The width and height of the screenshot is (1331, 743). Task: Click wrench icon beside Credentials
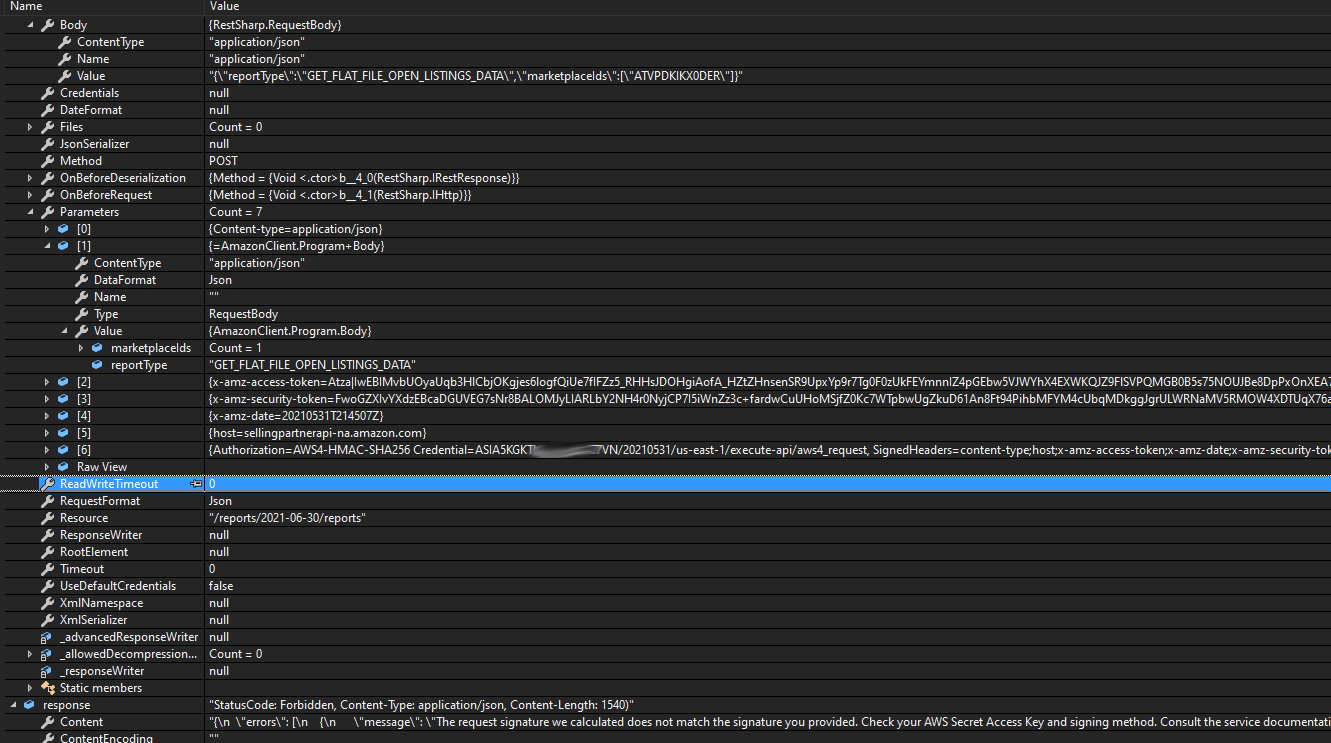pyautogui.click(x=48, y=93)
